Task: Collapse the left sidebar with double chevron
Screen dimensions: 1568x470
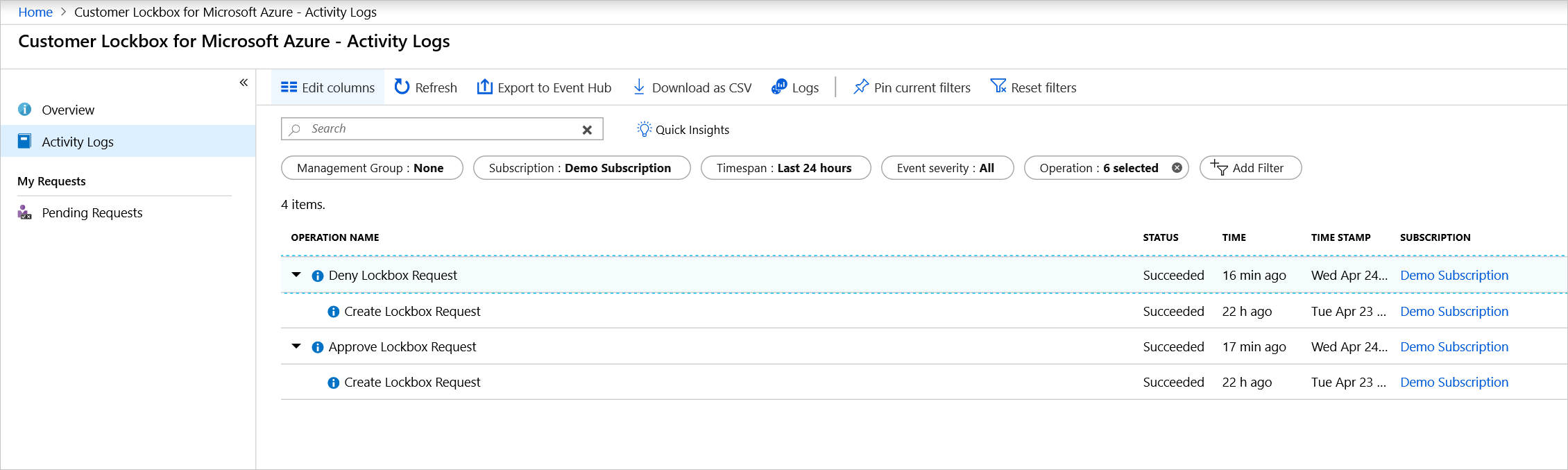Action: tap(244, 83)
